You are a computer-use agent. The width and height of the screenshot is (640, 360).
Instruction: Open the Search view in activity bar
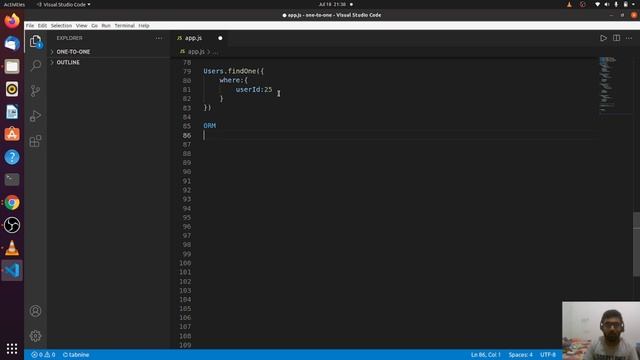click(36, 66)
